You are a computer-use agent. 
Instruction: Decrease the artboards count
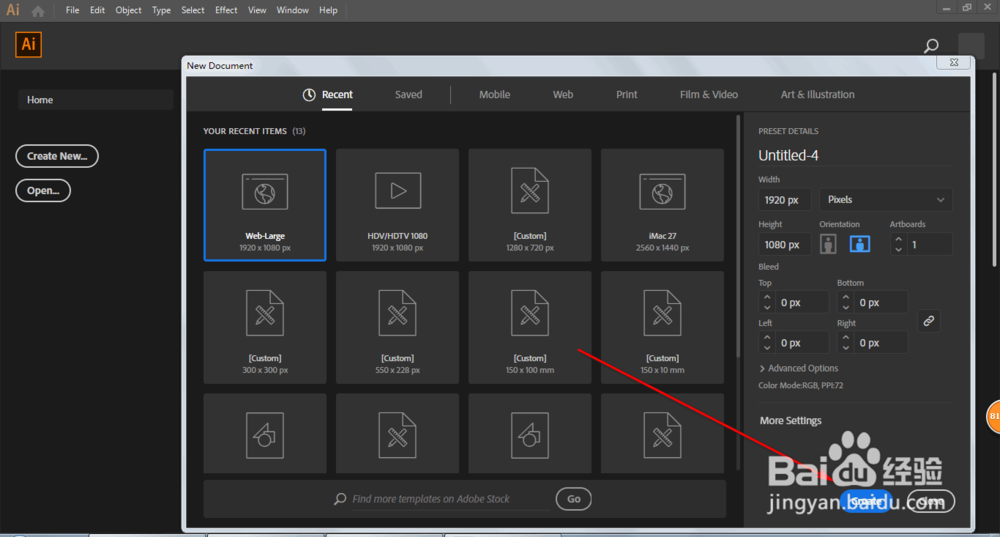pos(899,249)
